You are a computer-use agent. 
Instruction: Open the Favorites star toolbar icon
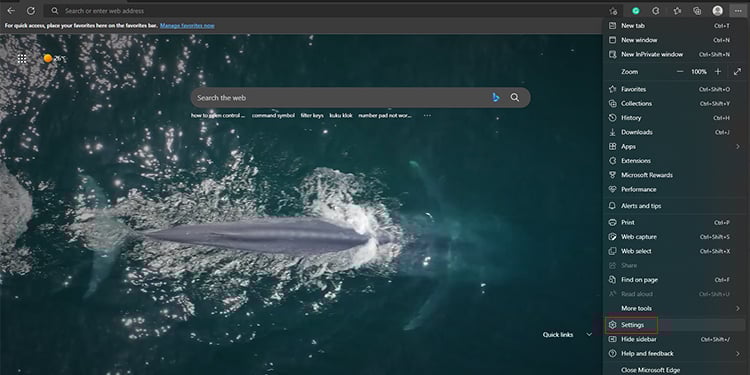pos(677,11)
